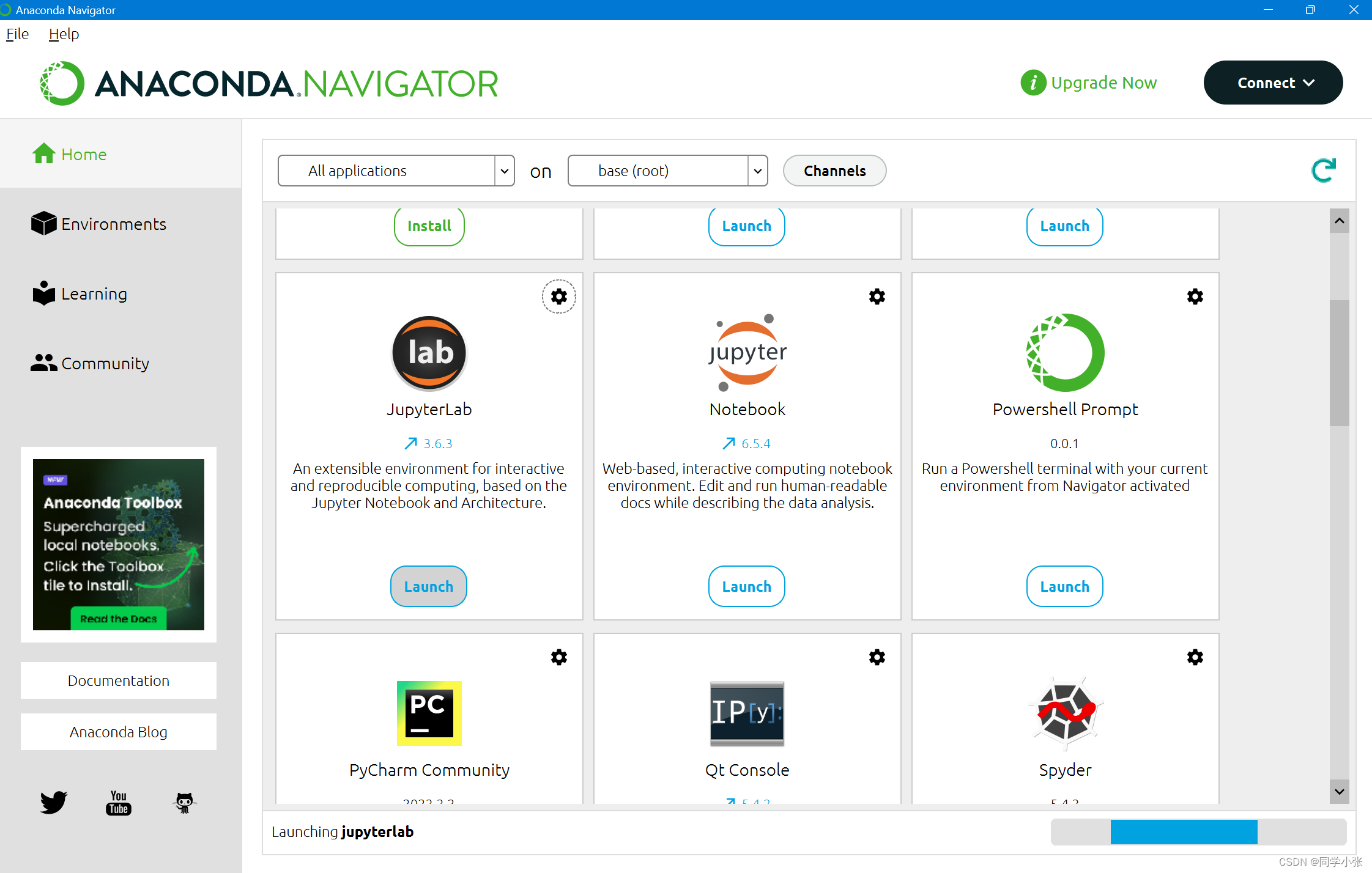Click the Learning book icon
The width and height of the screenshot is (1372, 873).
pos(43,293)
